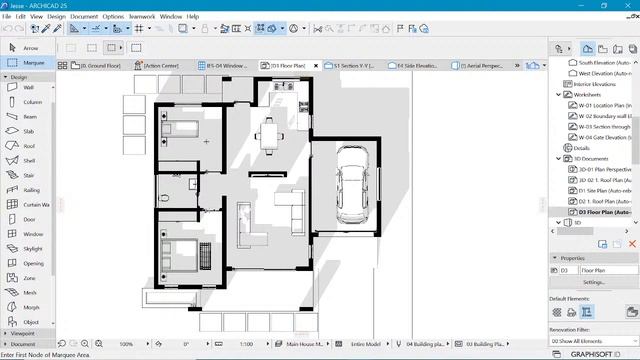Switch to S1 Section Y-Y tab
Image resolution: width=640 pixels, height=360 pixels.
point(349,65)
